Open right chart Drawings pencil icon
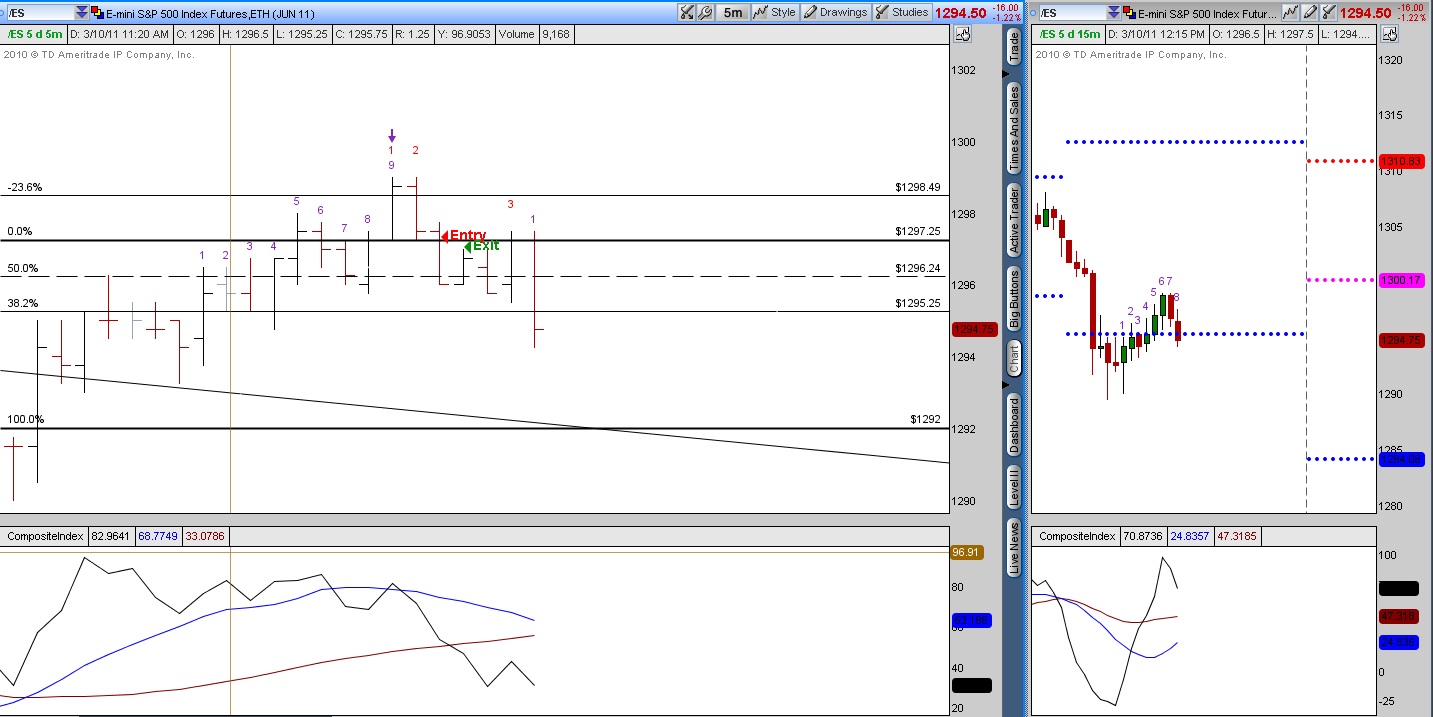The height and width of the screenshot is (717, 1433). [x=1309, y=12]
